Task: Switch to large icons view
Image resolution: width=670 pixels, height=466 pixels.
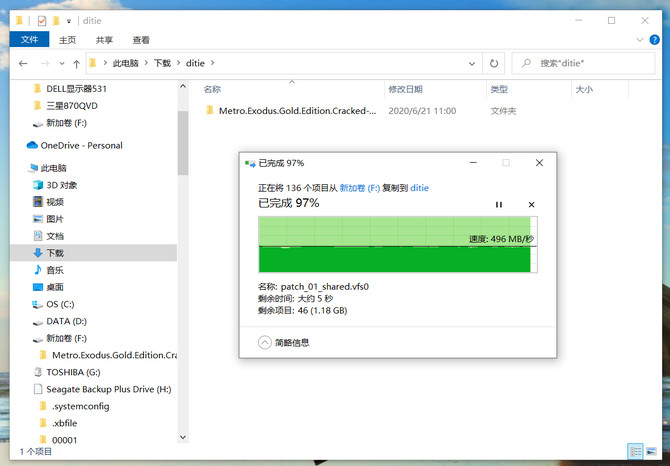Action: [x=650, y=451]
